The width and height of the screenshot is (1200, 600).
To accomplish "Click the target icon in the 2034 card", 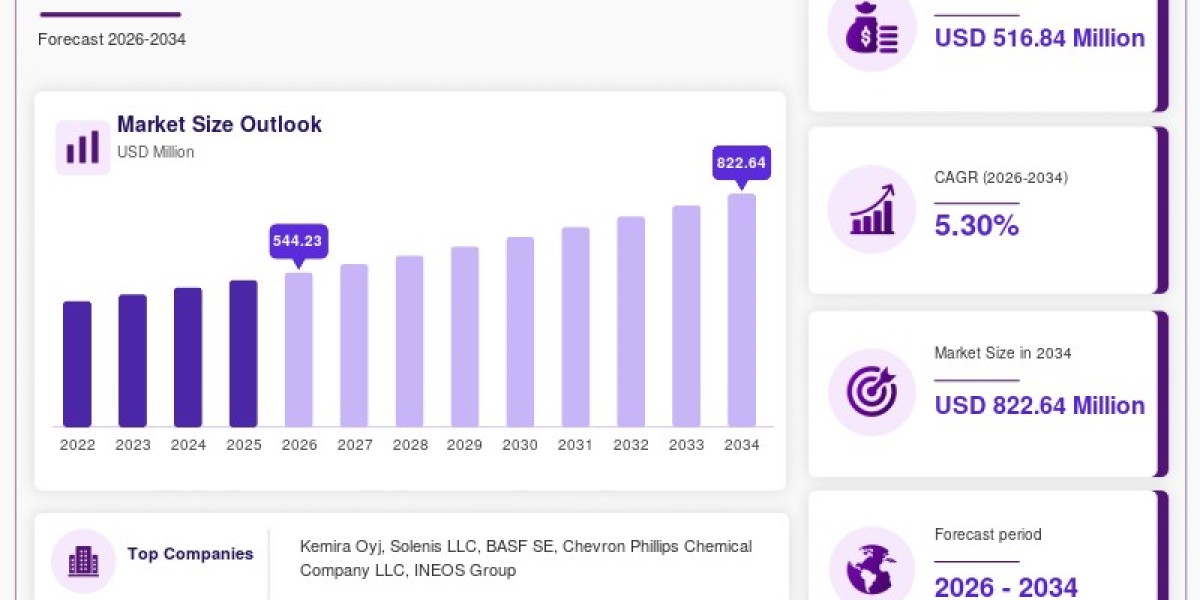I will (871, 392).
